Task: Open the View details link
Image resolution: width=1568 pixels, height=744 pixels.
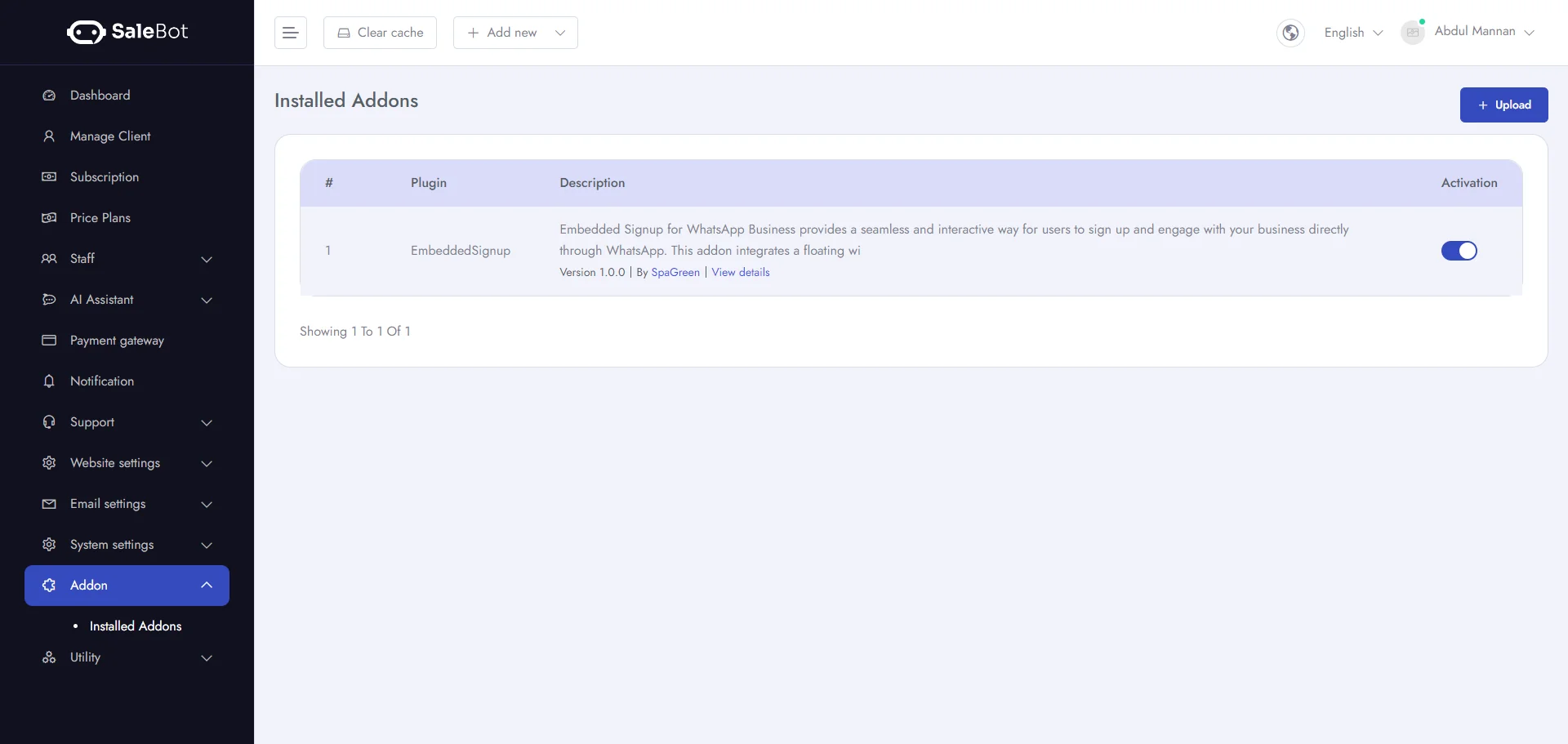Action: click(x=740, y=273)
